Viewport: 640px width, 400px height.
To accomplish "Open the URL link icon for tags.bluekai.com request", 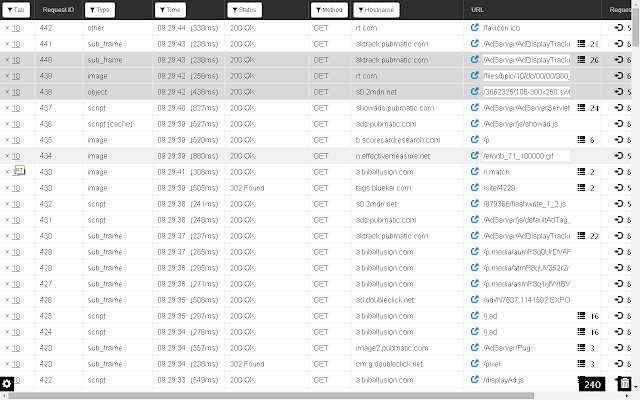I will [x=474, y=187].
